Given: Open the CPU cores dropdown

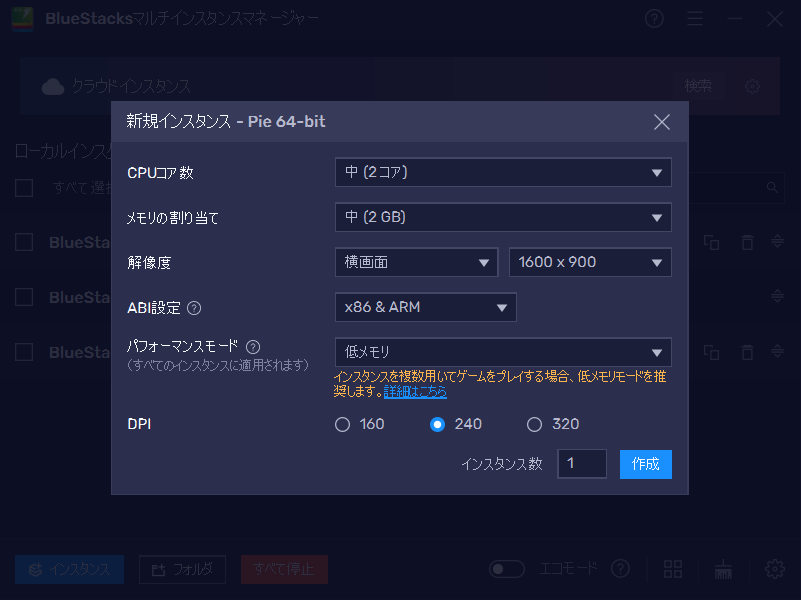Looking at the screenshot, I should click(503, 172).
